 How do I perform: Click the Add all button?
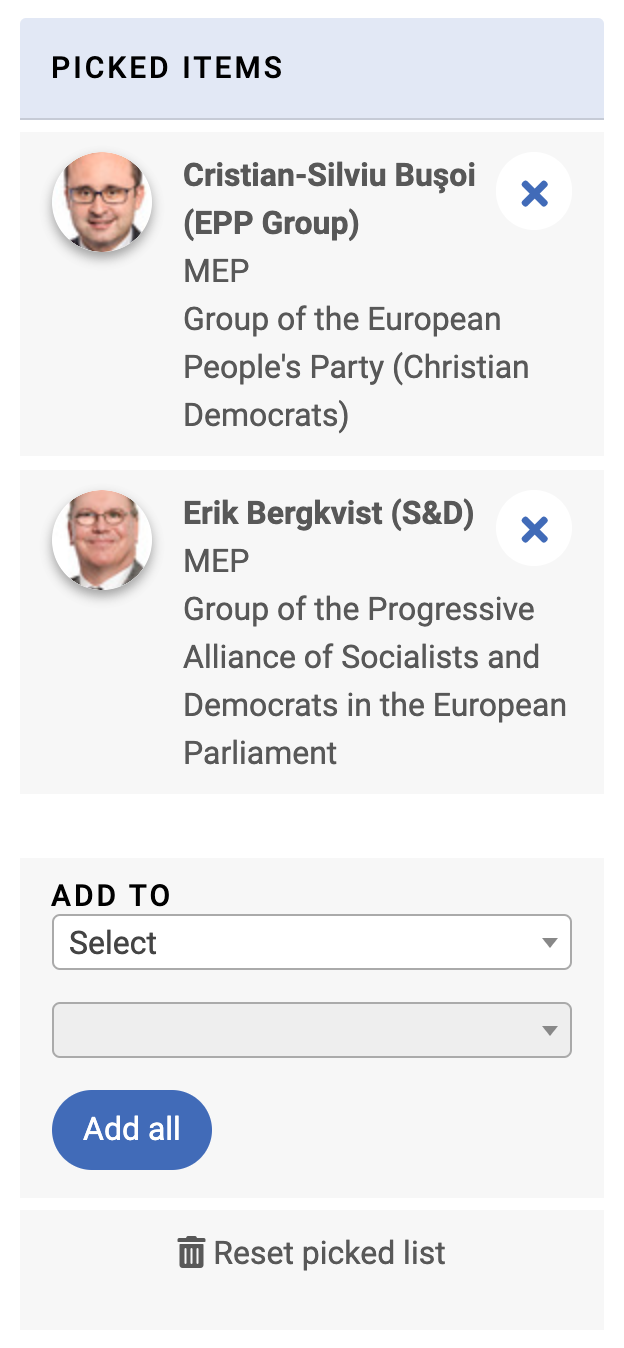click(x=132, y=1129)
